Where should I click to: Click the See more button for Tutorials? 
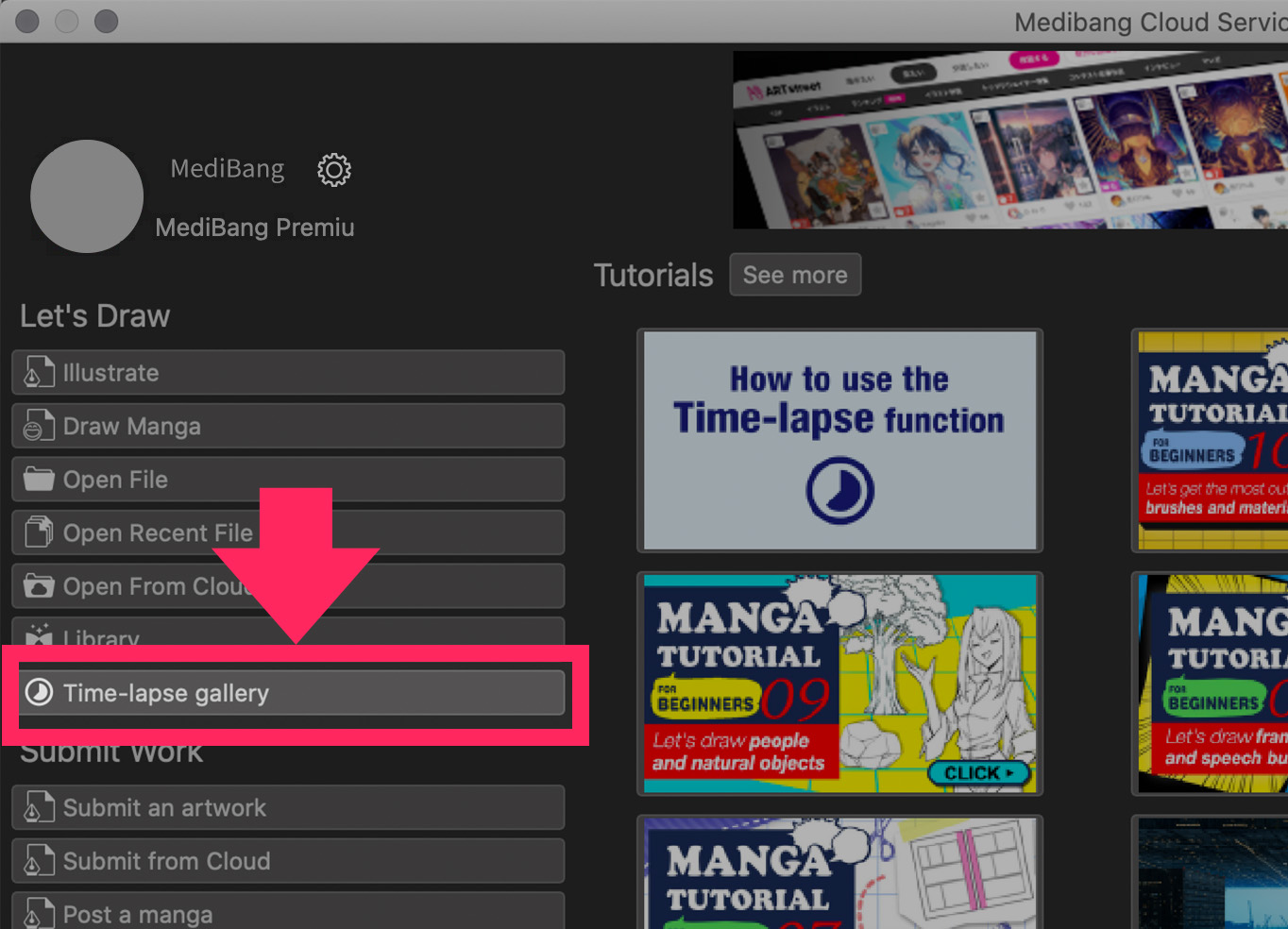click(x=795, y=275)
